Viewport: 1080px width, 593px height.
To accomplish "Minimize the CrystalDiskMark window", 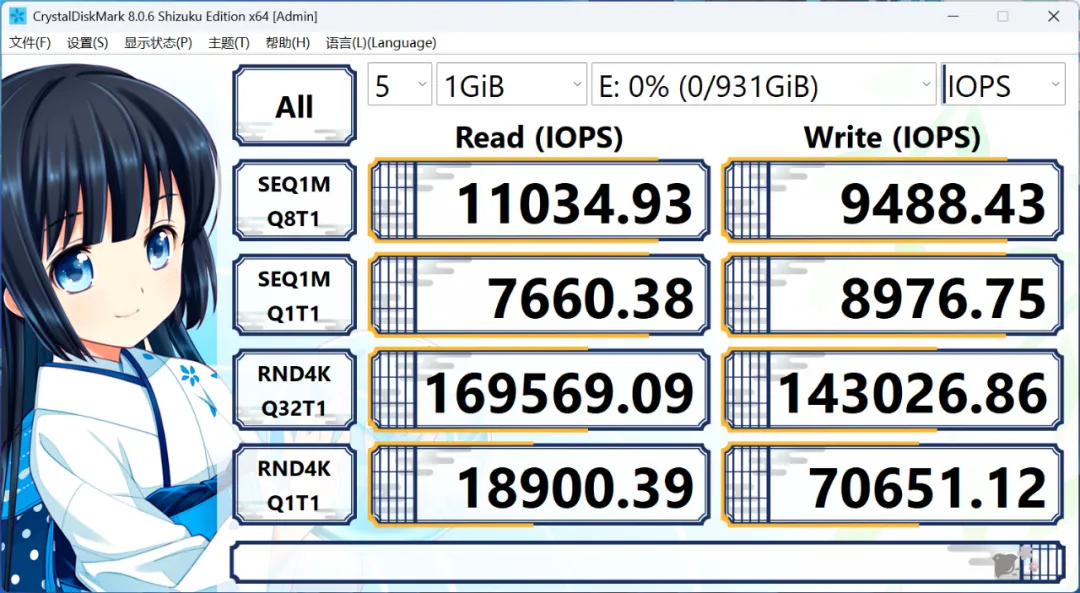I will (x=953, y=16).
